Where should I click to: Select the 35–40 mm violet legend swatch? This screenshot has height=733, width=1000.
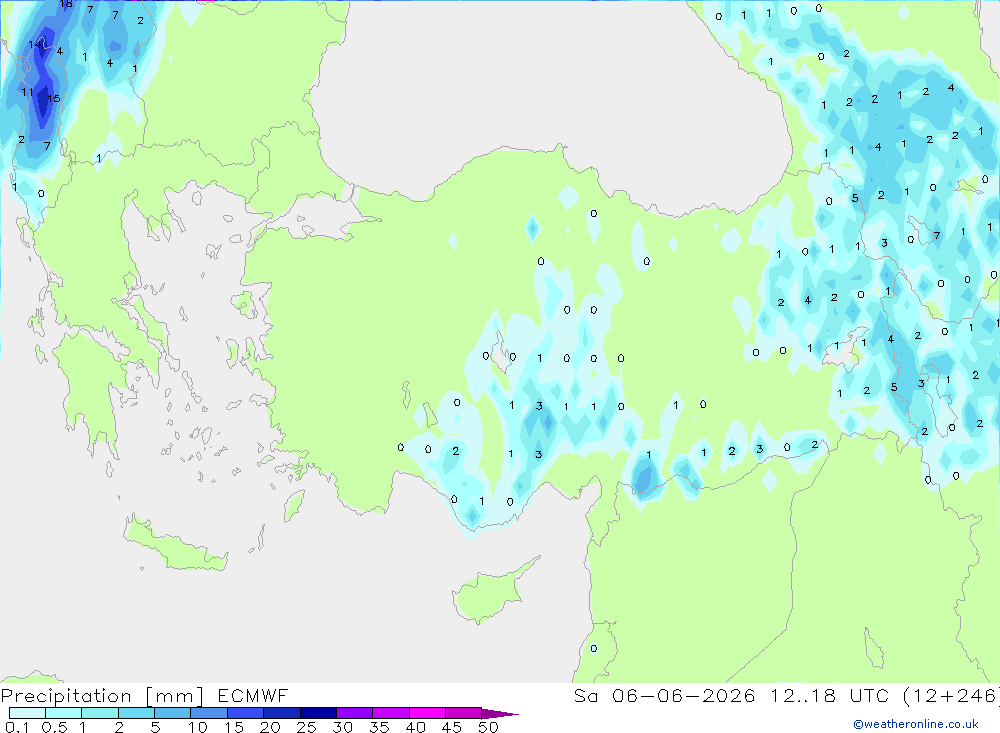tap(390, 713)
